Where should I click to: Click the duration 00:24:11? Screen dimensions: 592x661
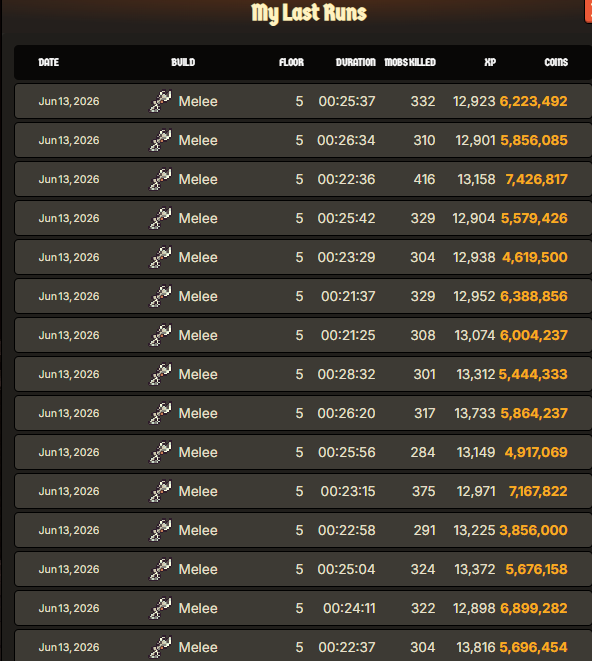349,608
